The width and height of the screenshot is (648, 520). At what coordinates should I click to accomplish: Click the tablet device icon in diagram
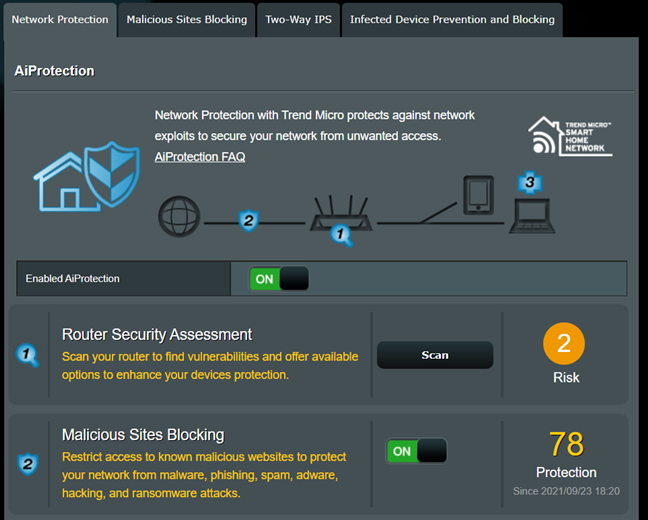tap(479, 195)
